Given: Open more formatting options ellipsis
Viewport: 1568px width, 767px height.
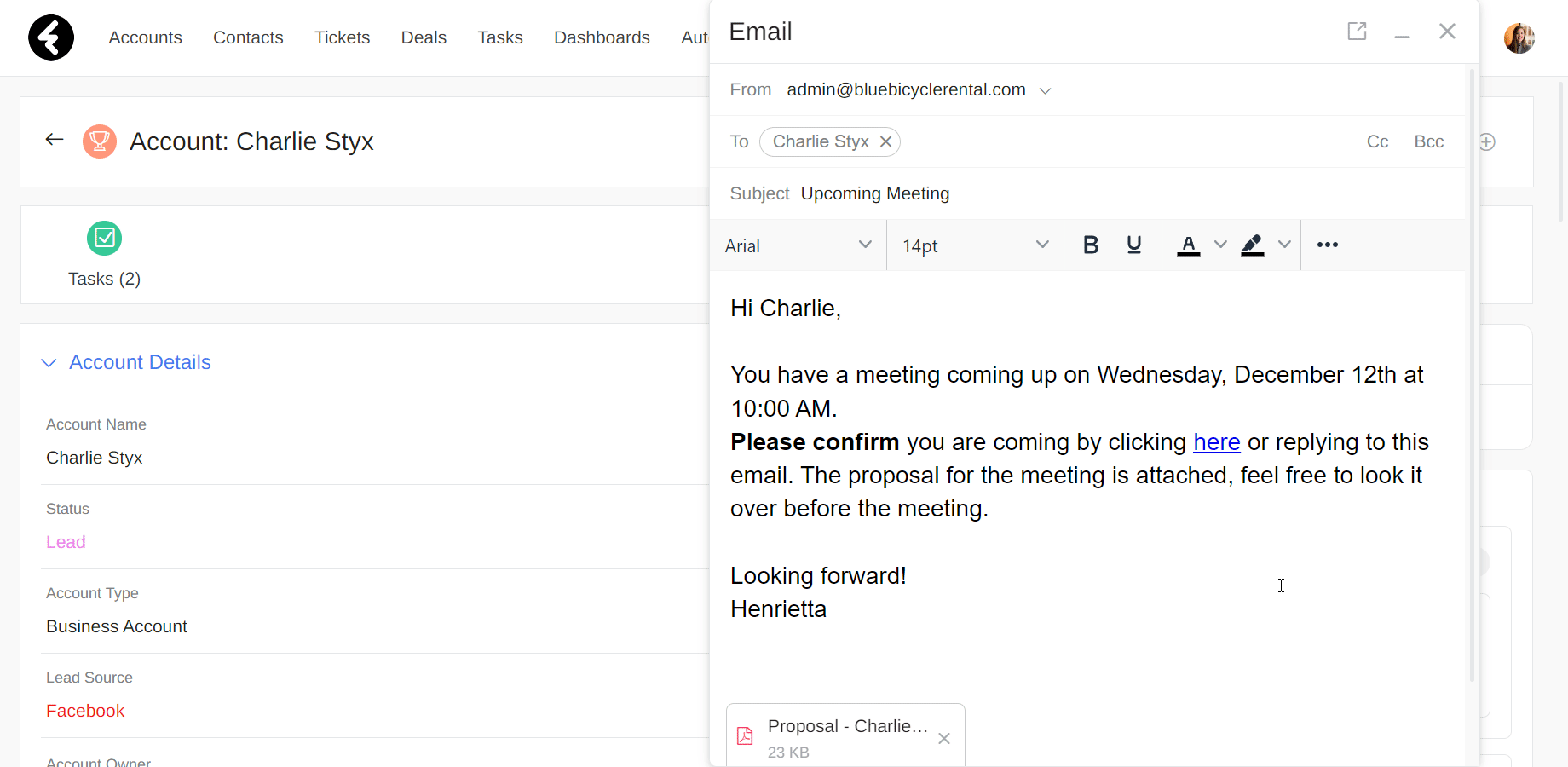Looking at the screenshot, I should (1327, 245).
